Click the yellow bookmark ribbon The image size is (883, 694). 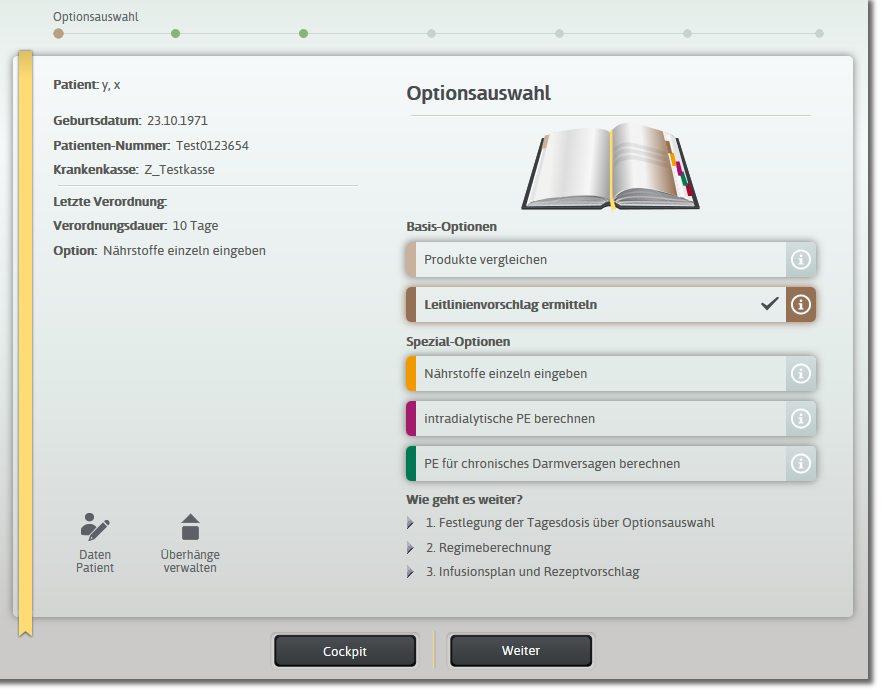coord(25,344)
